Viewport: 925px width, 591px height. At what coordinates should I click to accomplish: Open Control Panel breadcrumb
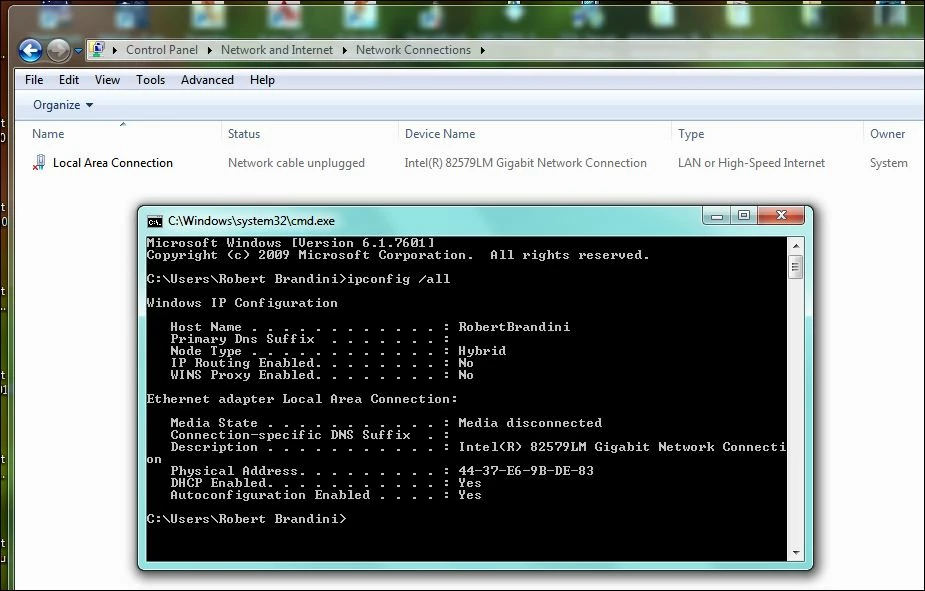coord(162,50)
